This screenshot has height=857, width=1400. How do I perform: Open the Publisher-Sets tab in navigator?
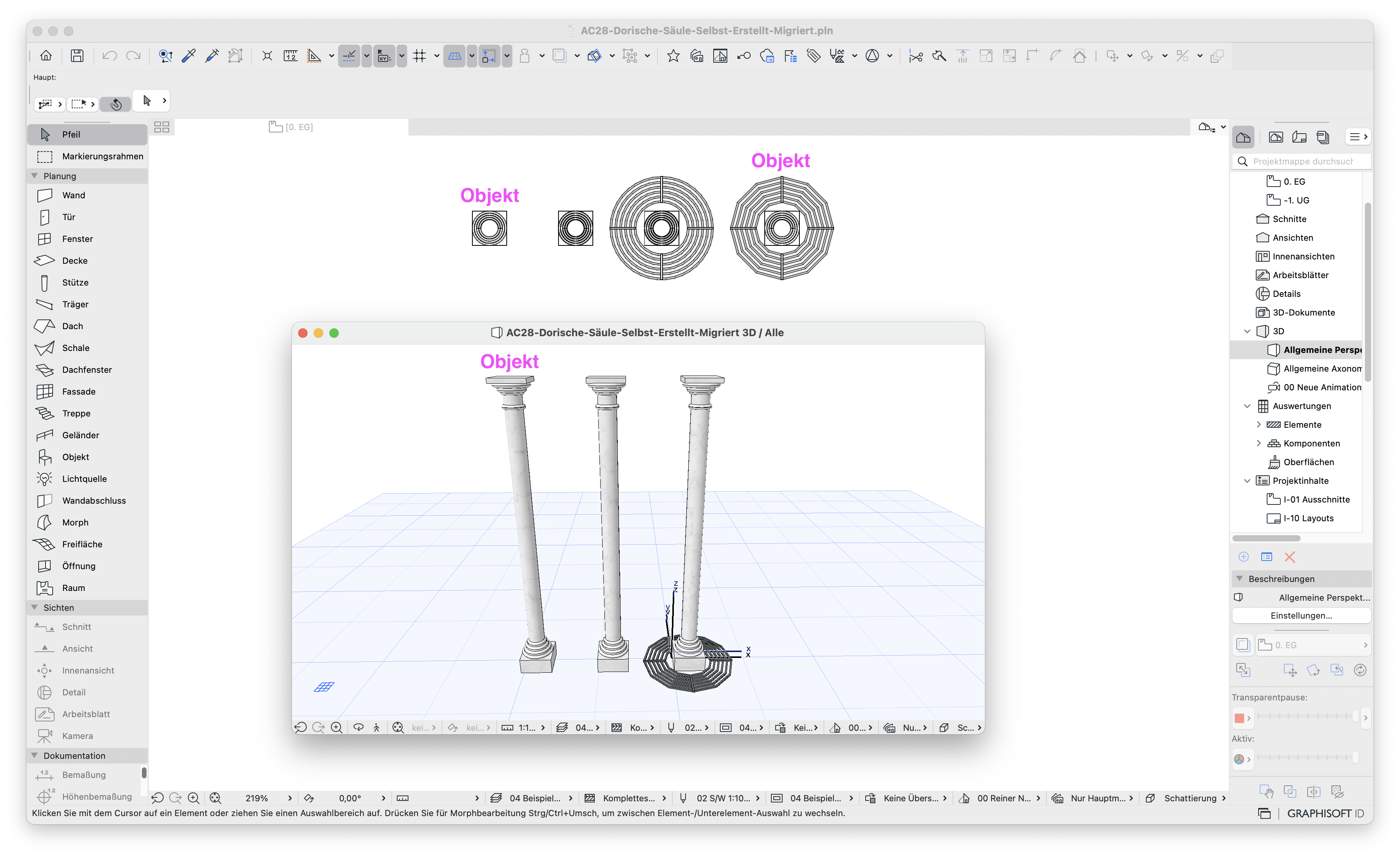(x=1323, y=137)
